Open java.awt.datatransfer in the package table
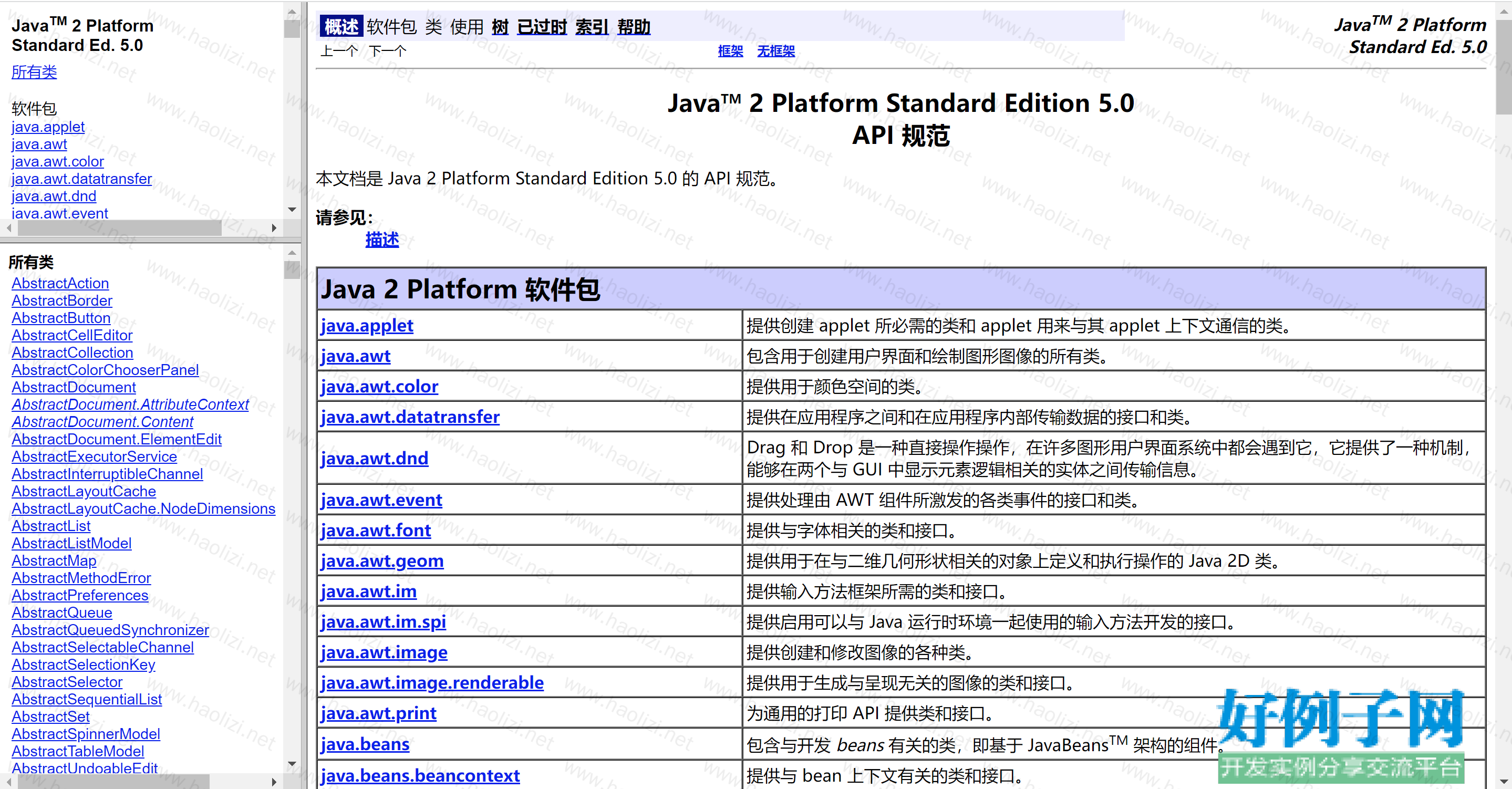The width and height of the screenshot is (1512, 789). point(410,417)
